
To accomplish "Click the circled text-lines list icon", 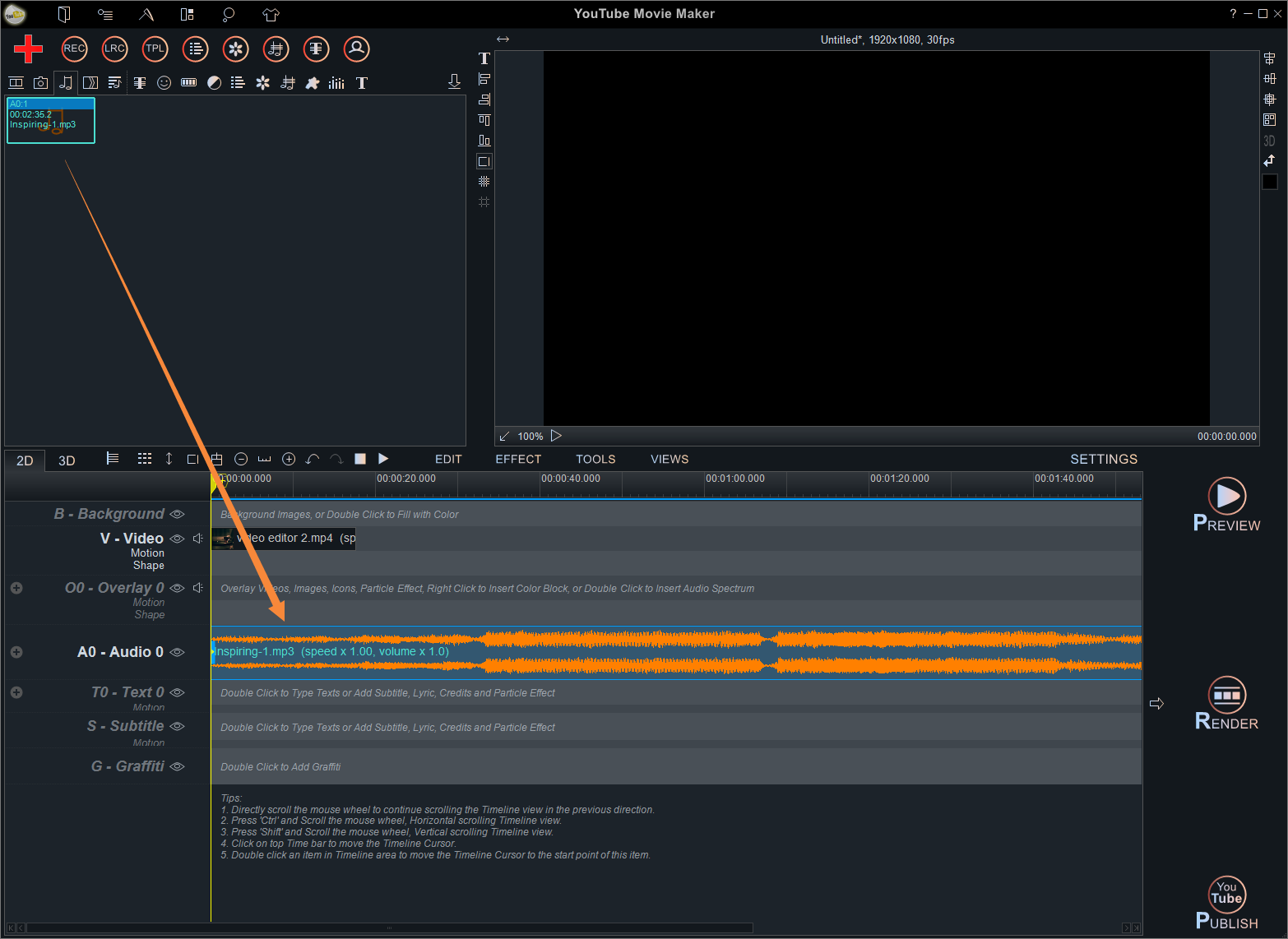I will coord(196,49).
